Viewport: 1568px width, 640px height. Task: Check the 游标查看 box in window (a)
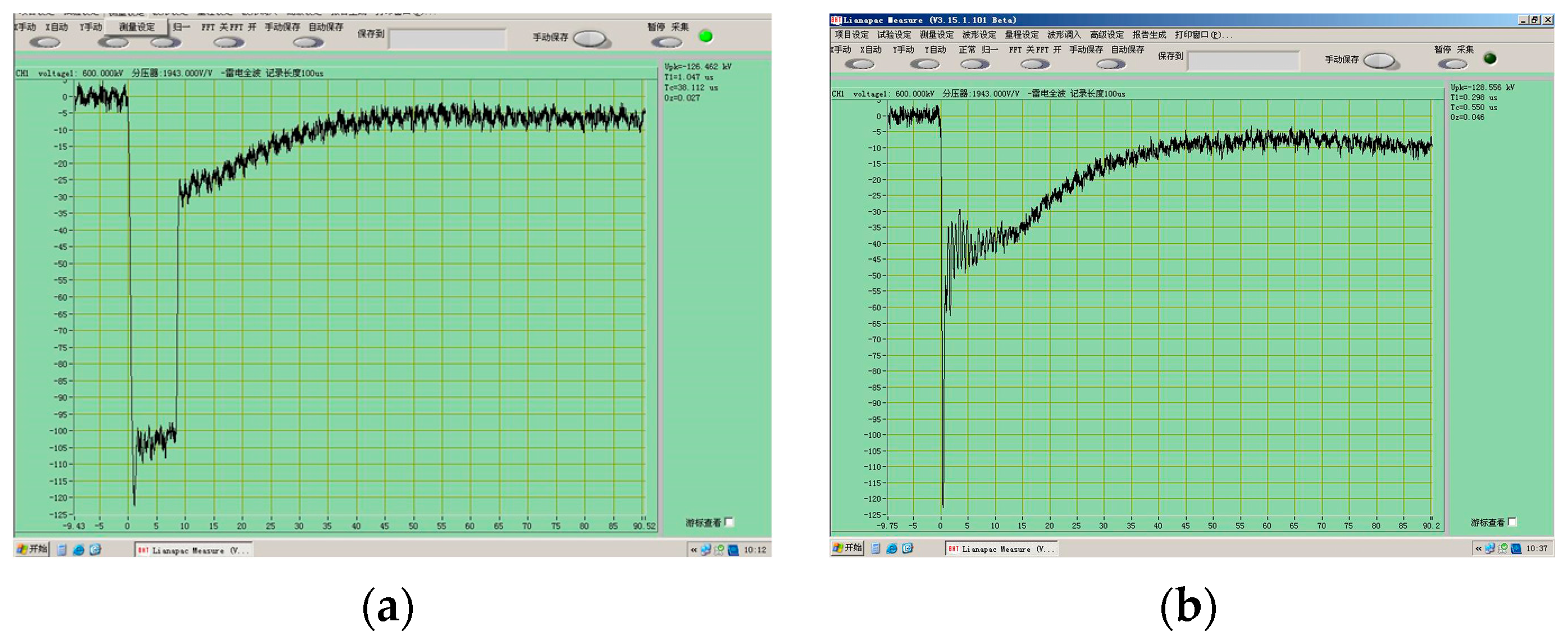[728, 522]
